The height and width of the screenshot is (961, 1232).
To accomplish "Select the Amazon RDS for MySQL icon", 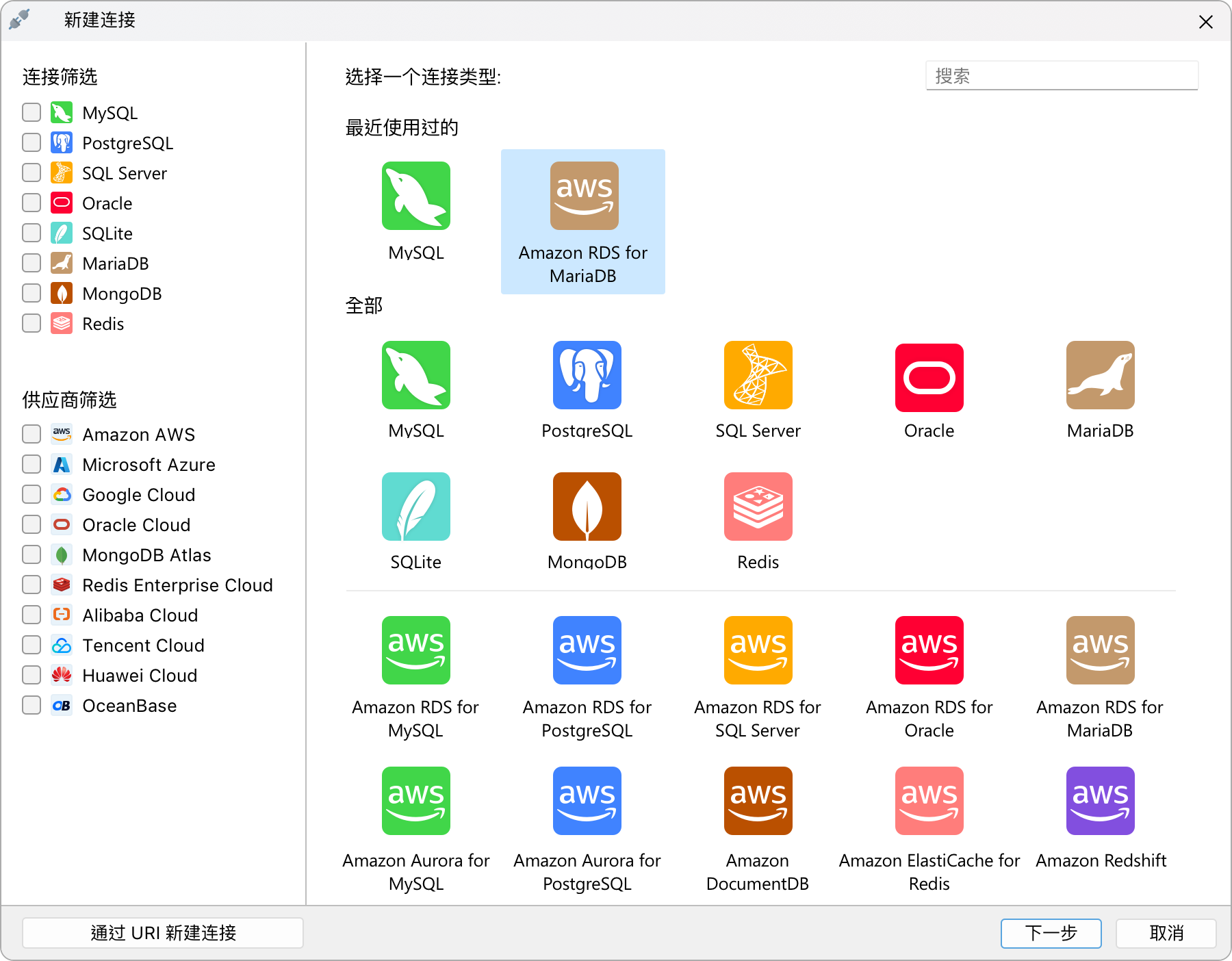I will (415, 650).
